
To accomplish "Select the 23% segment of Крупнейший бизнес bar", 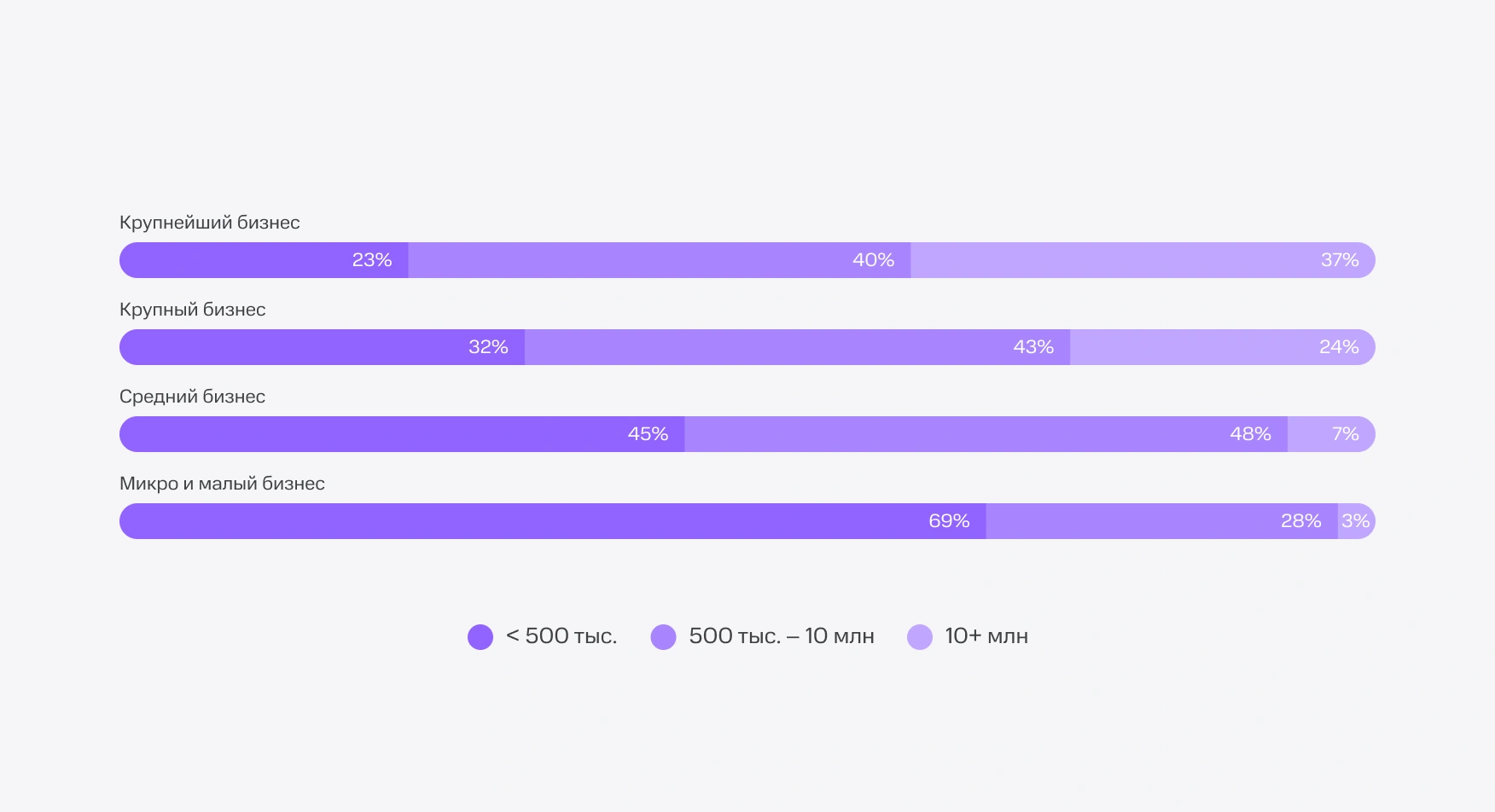I will click(265, 260).
